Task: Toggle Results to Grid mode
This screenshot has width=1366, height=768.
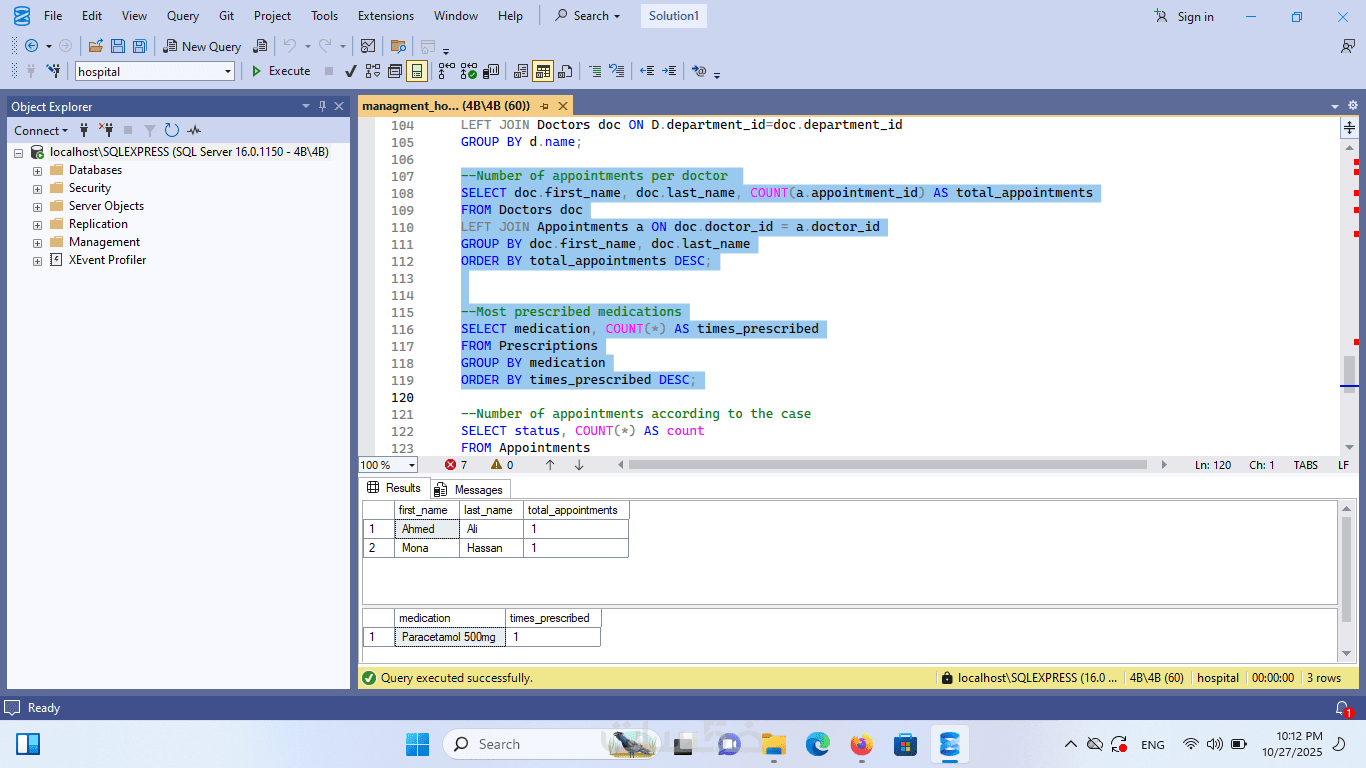Action: tap(543, 71)
